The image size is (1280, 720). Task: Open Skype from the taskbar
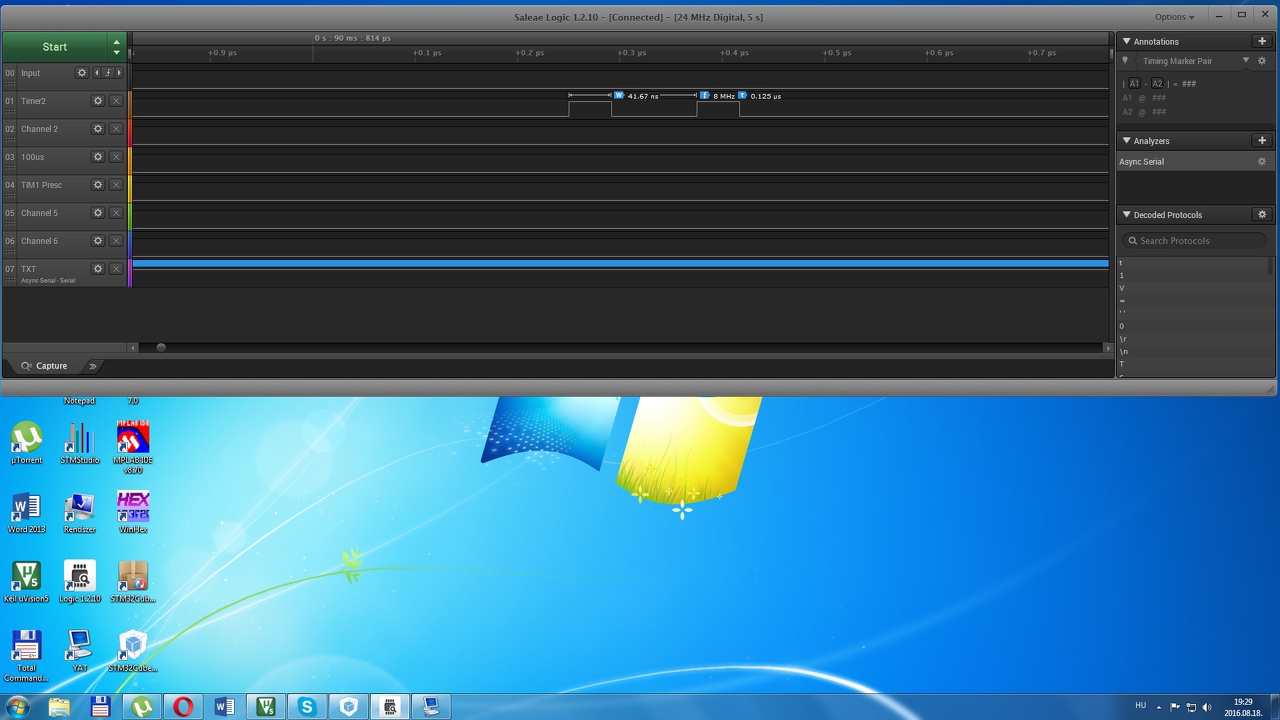click(307, 707)
